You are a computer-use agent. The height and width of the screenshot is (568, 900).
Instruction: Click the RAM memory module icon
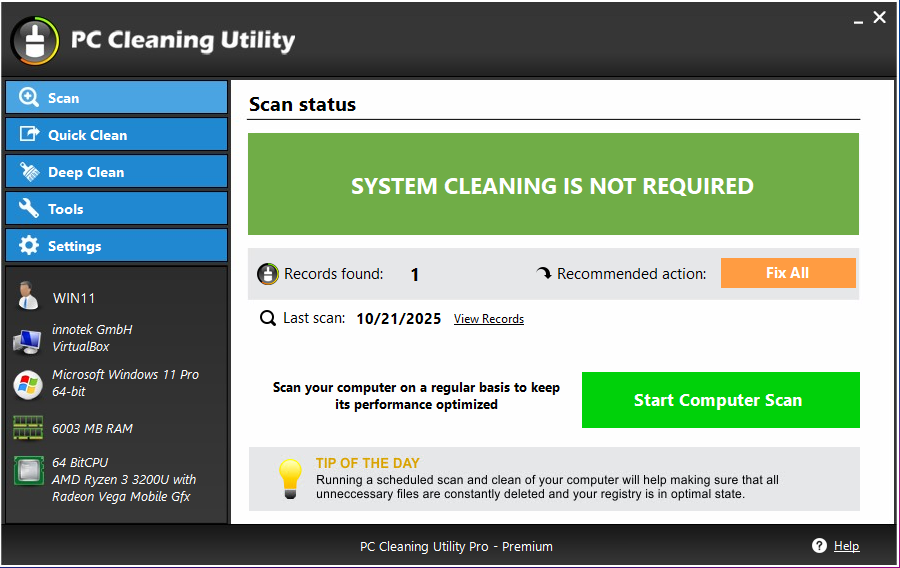point(28,428)
